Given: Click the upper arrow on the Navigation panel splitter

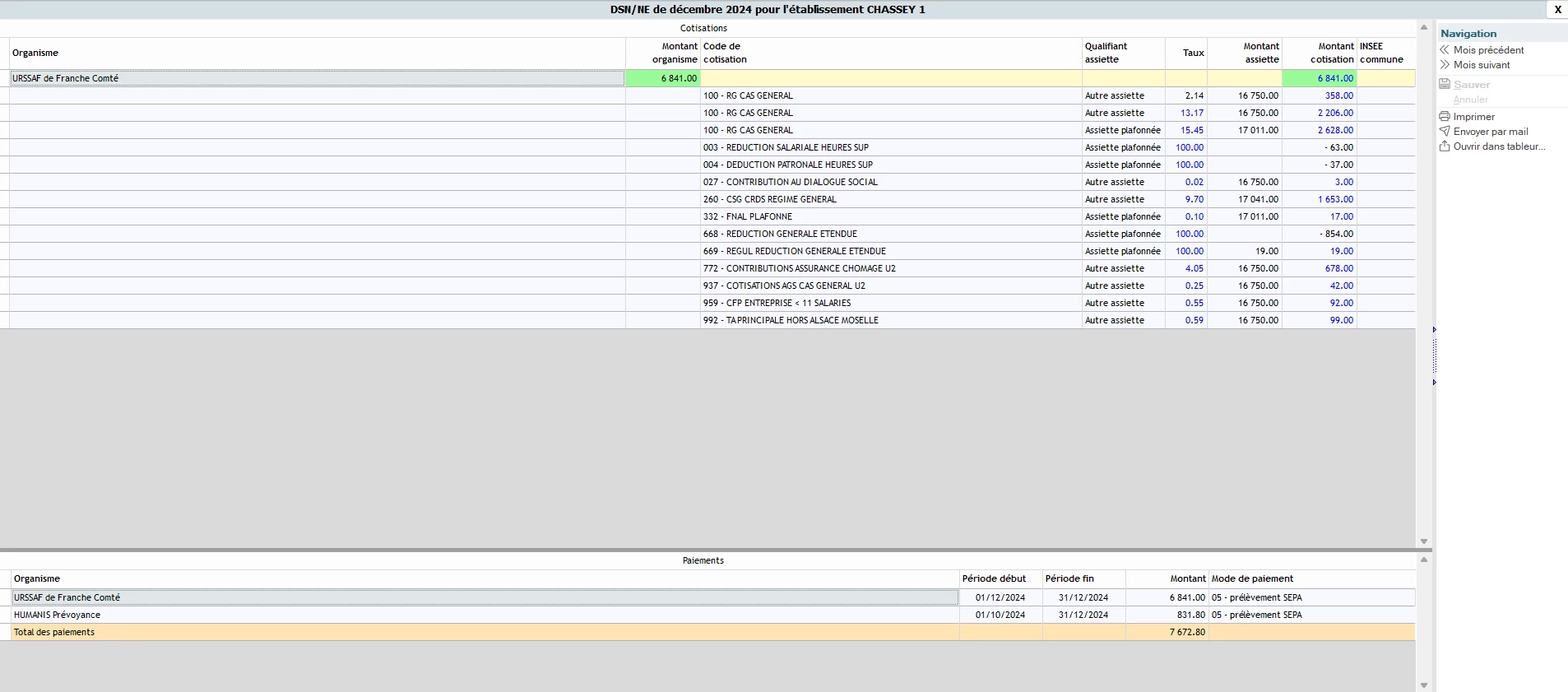Looking at the screenshot, I should click(1434, 330).
